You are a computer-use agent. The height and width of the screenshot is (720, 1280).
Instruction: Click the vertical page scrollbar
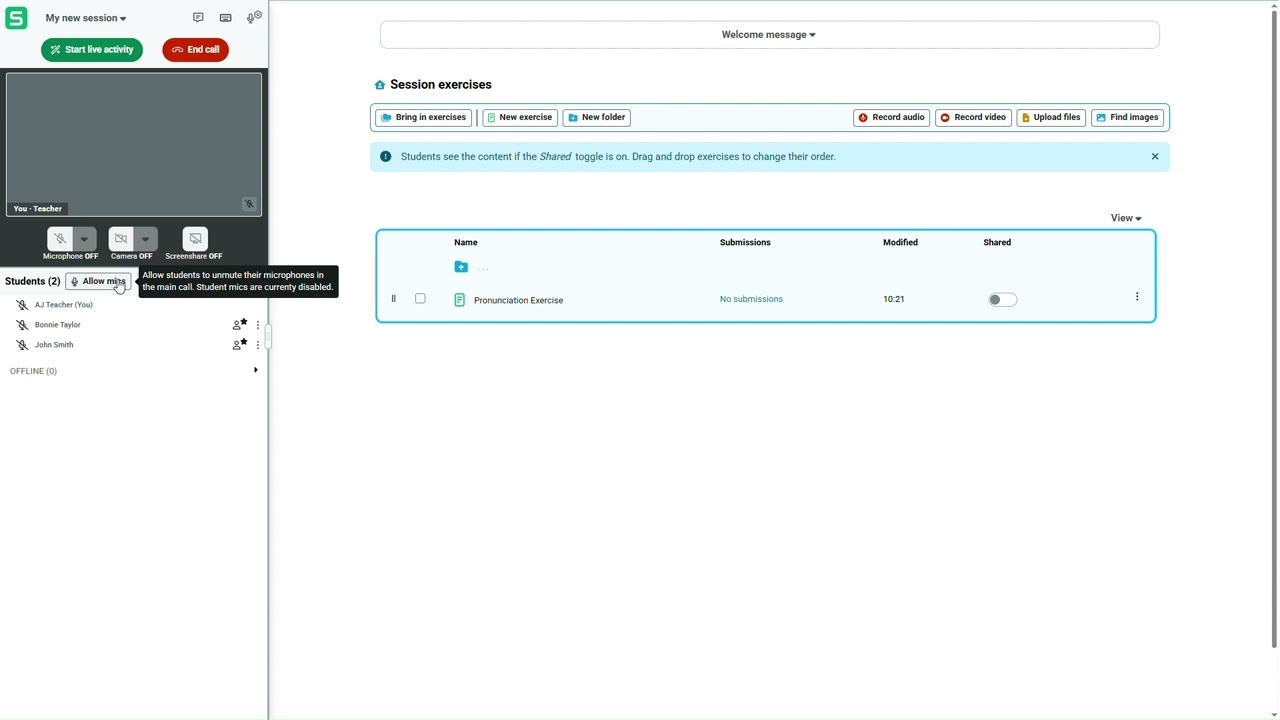click(1274, 330)
